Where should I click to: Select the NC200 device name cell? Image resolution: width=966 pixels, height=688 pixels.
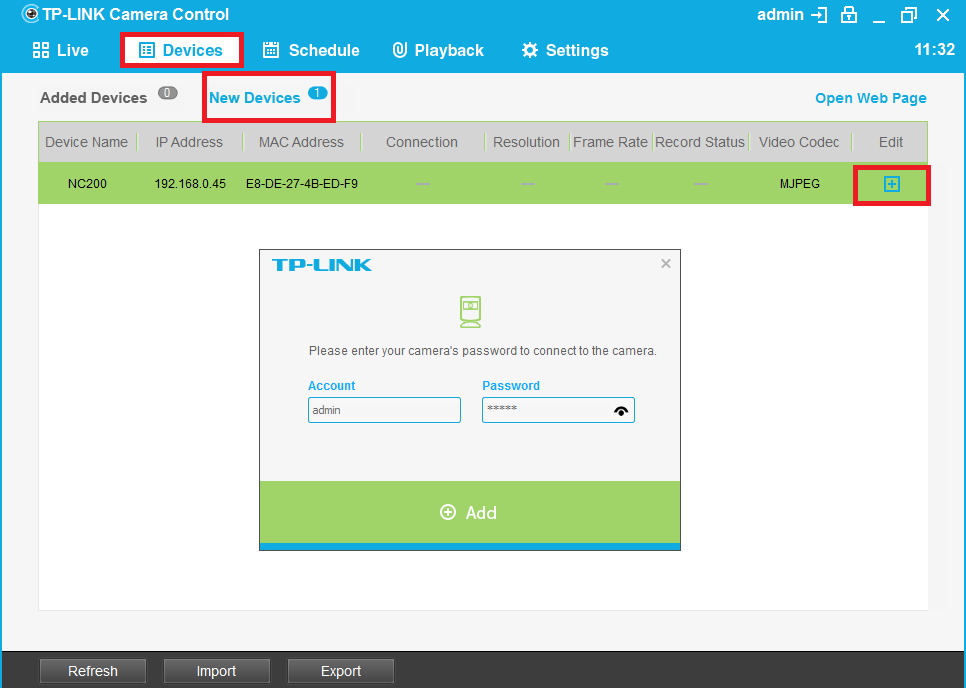pyautogui.click(x=87, y=184)
